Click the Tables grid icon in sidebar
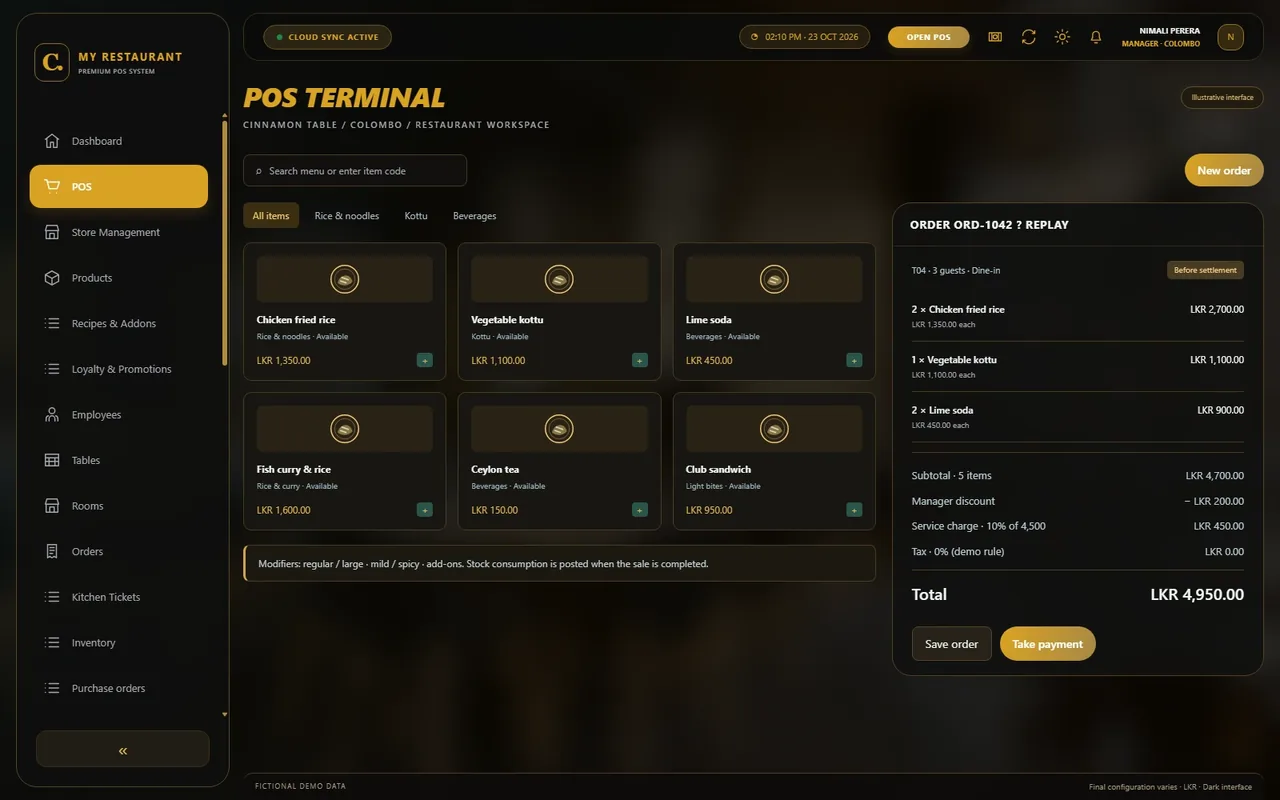The width and height of the screenshot is (1280, 800). (x=52, y=460)
